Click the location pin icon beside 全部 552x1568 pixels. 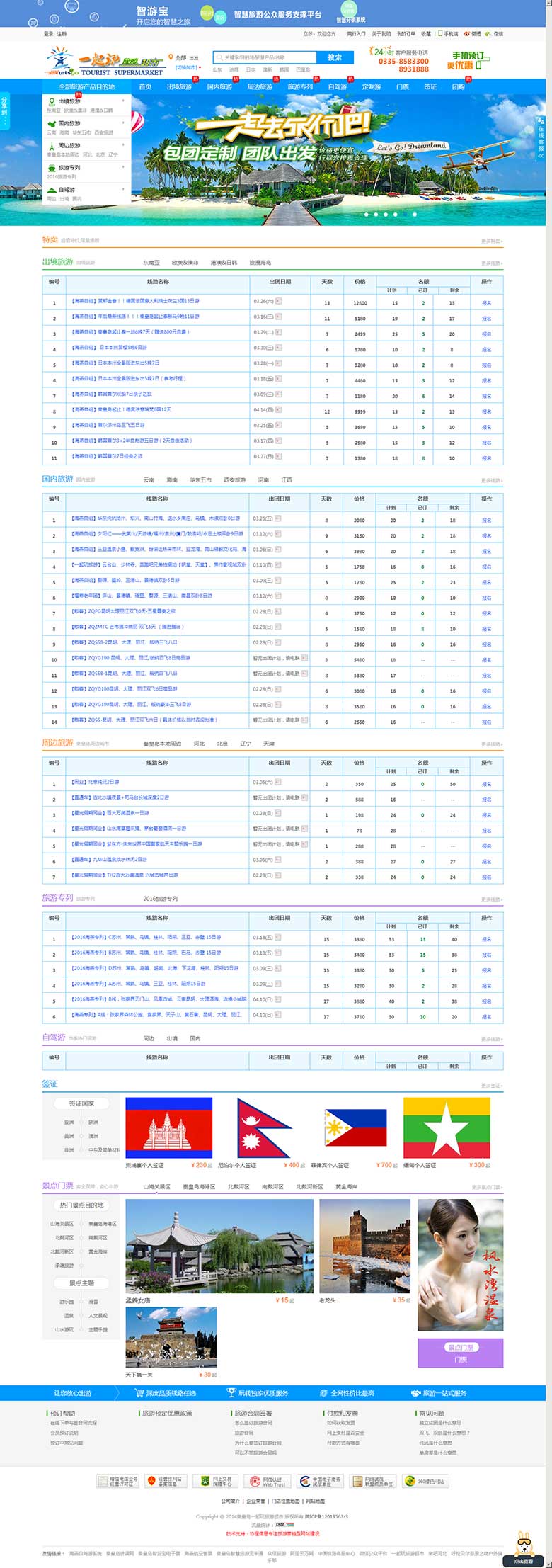pos(171,57)
